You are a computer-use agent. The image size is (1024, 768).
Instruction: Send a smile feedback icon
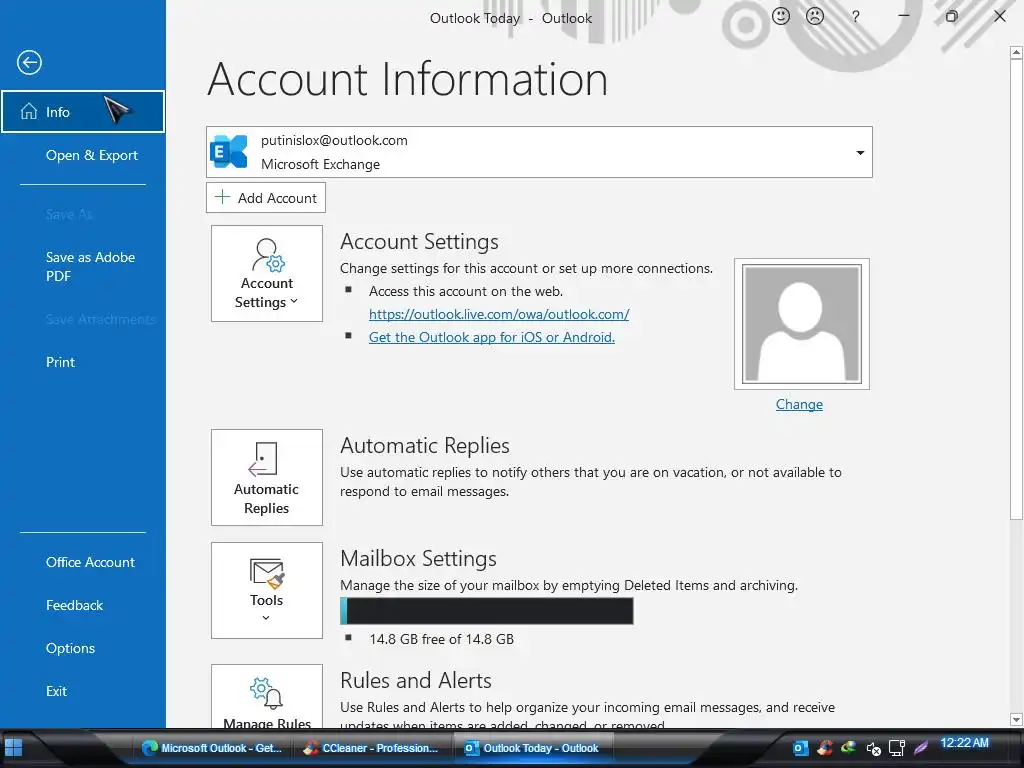780,16
